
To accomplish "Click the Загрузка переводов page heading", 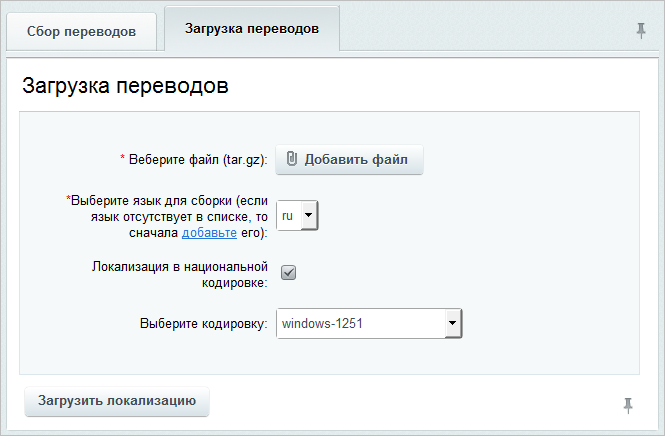I will [x=126, y=85].
